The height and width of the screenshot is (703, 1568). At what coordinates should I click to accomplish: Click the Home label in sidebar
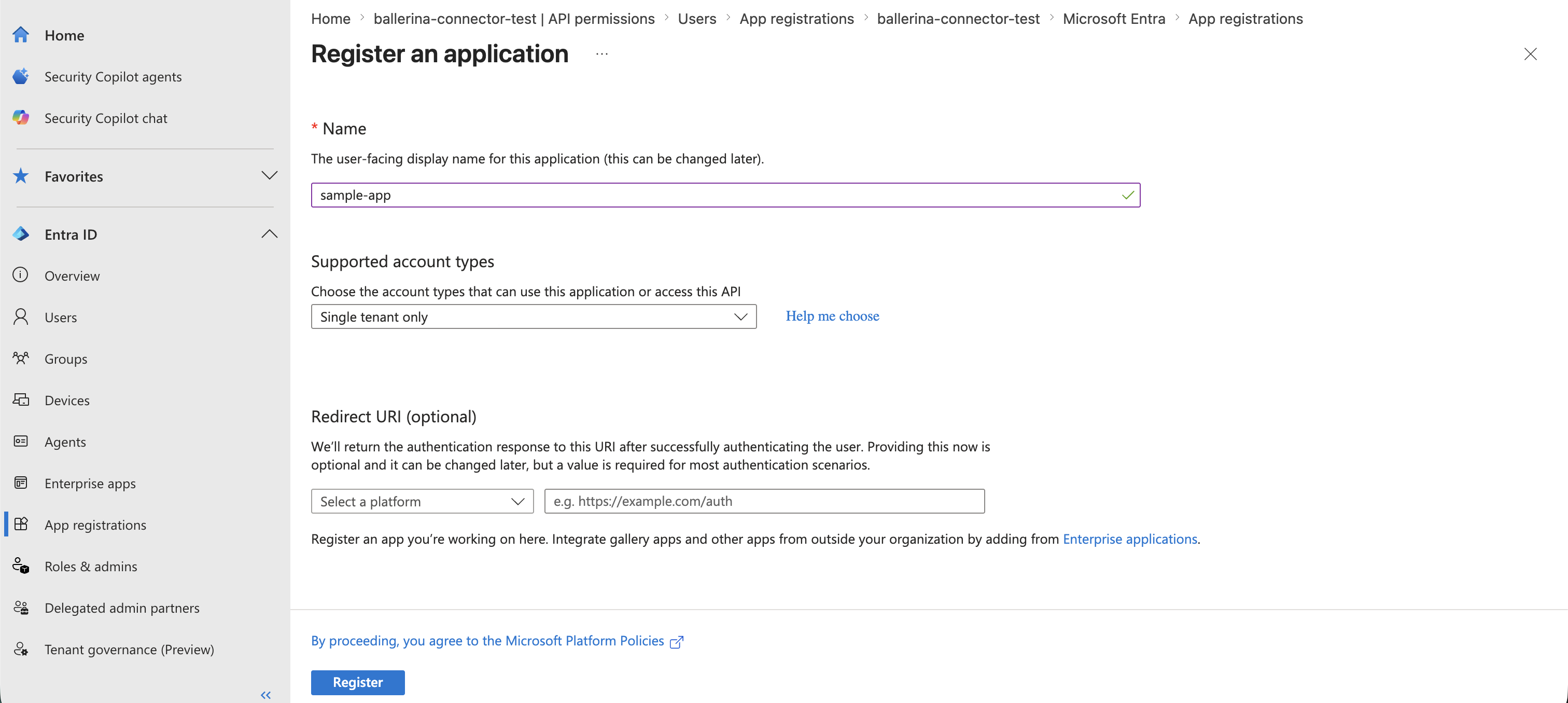pyautogui.click(x=64, y=35)
